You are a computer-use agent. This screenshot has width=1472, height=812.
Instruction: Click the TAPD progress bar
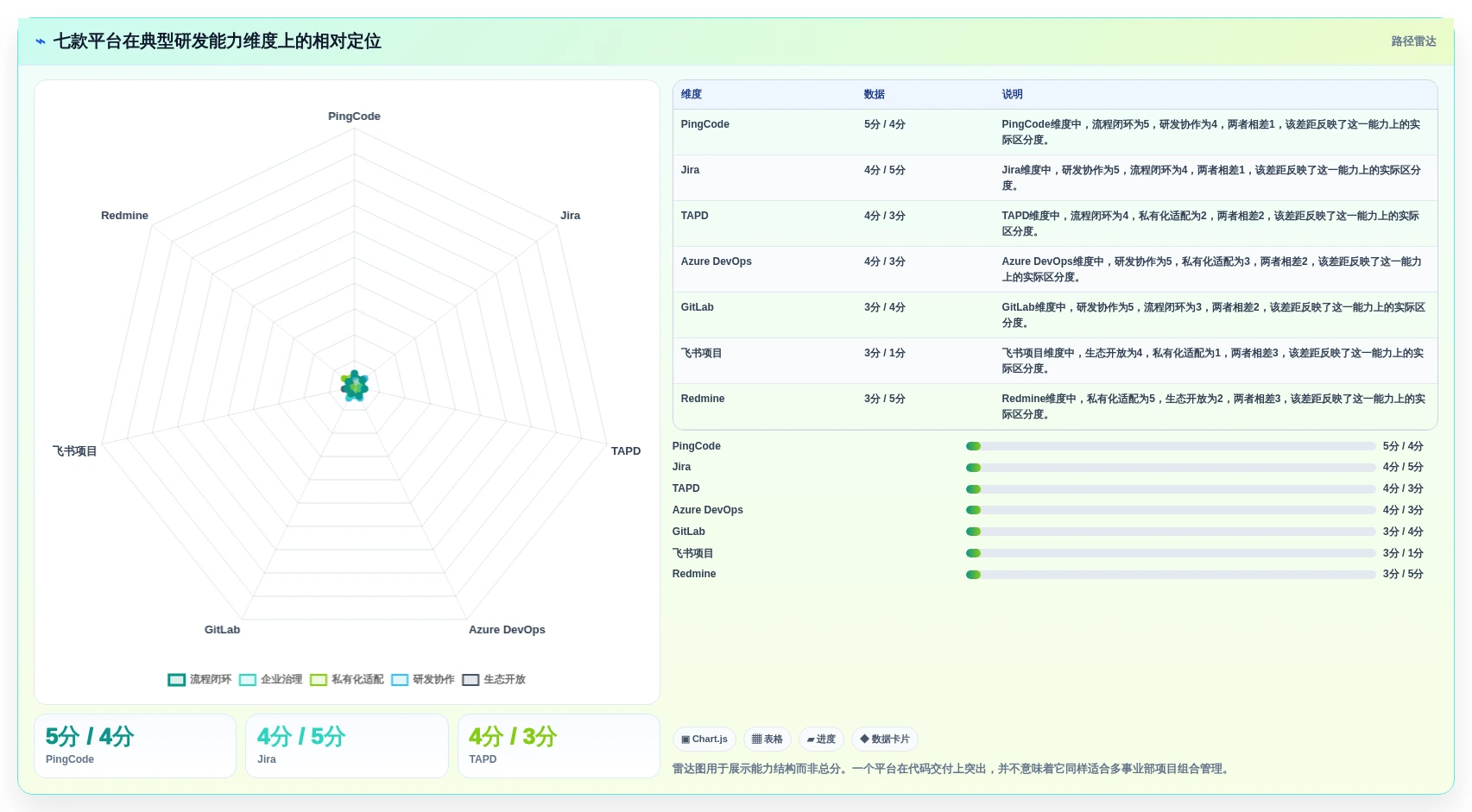pyautogui.click(x=1171, y=489)
